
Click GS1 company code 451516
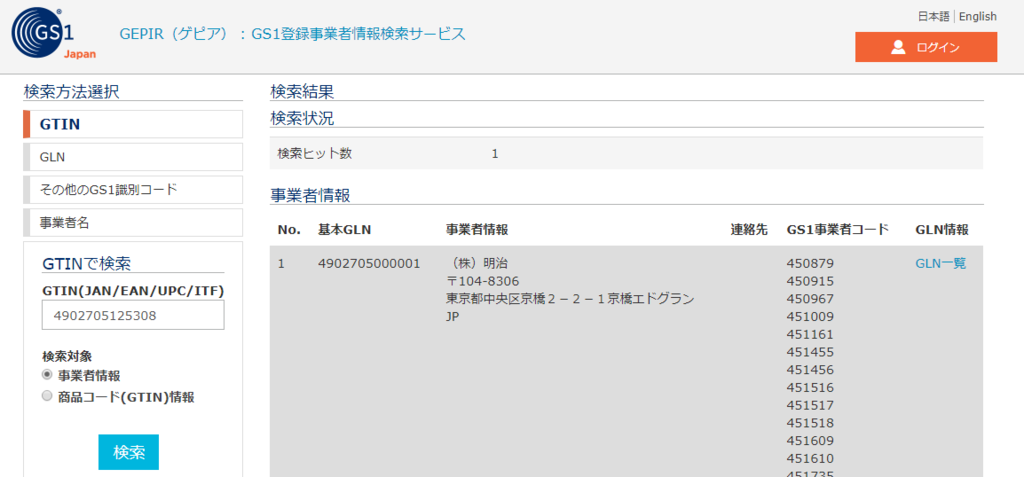[810, 387]
